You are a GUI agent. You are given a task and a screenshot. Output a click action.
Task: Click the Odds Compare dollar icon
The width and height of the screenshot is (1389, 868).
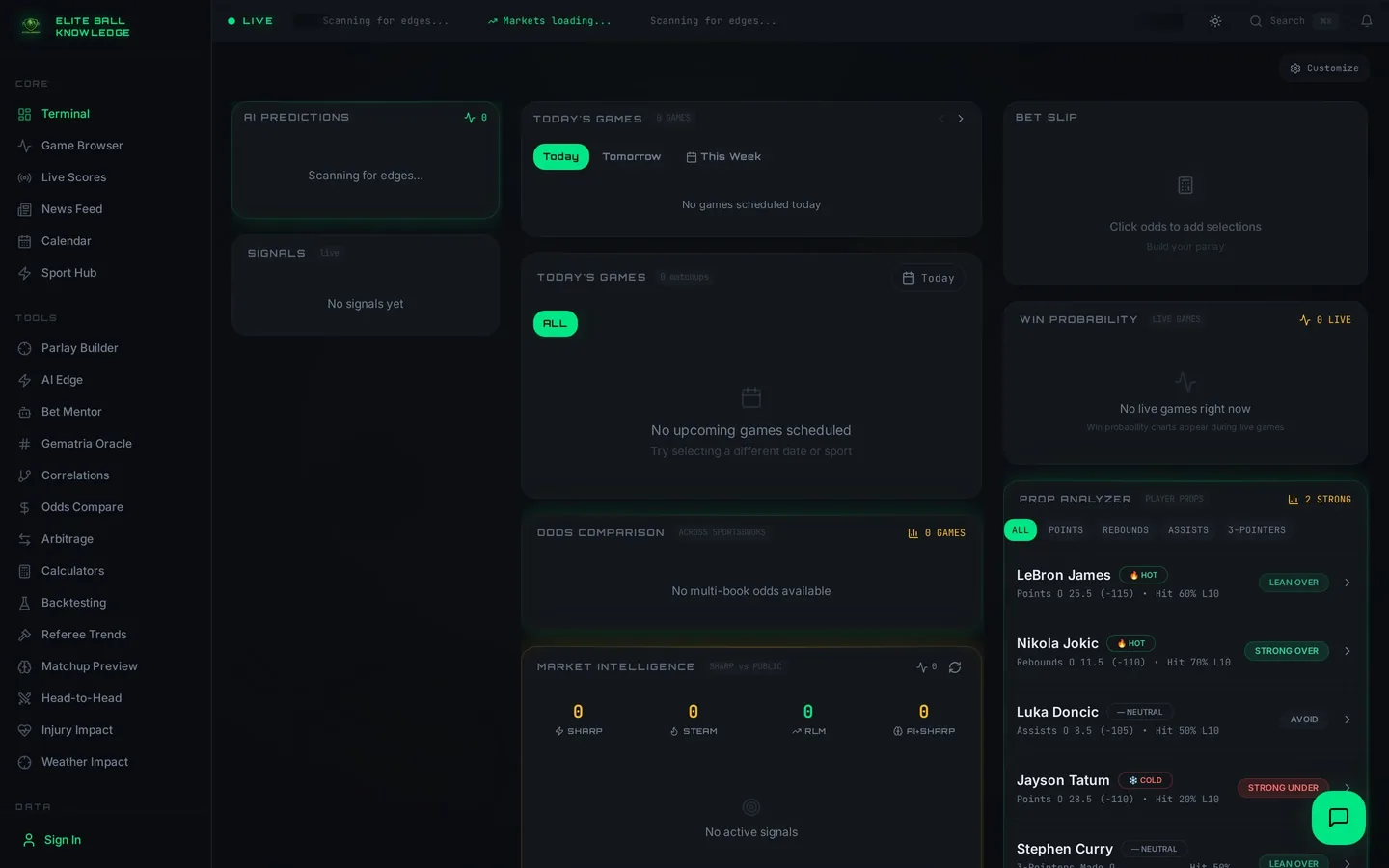click(x=24, y=507)
